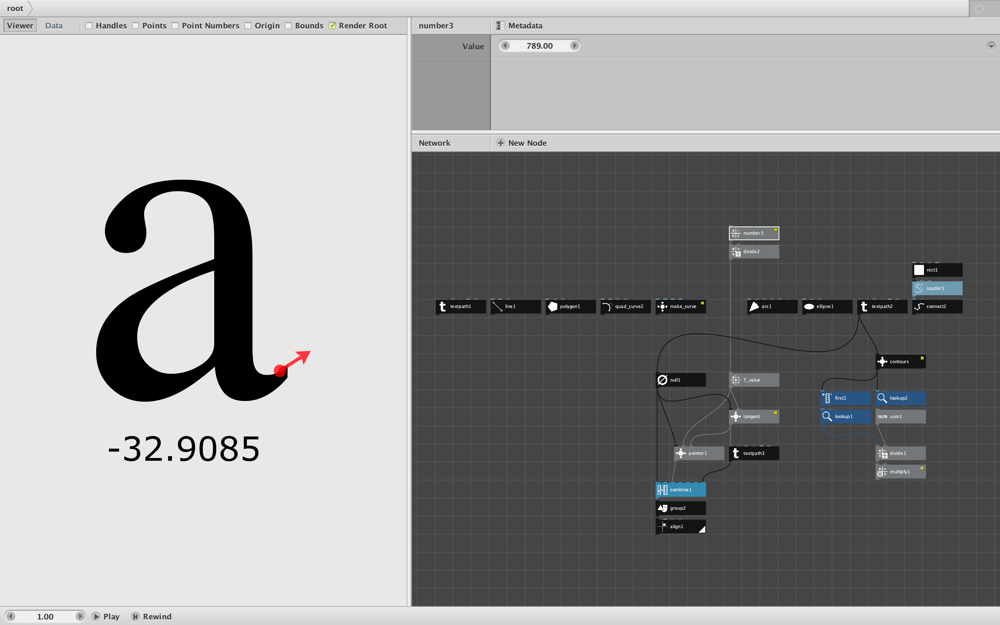Image resolution: width=1000 pixels, height=625 pixels.
Task: Open the Metadata editor
Action: tap(519, 26)
